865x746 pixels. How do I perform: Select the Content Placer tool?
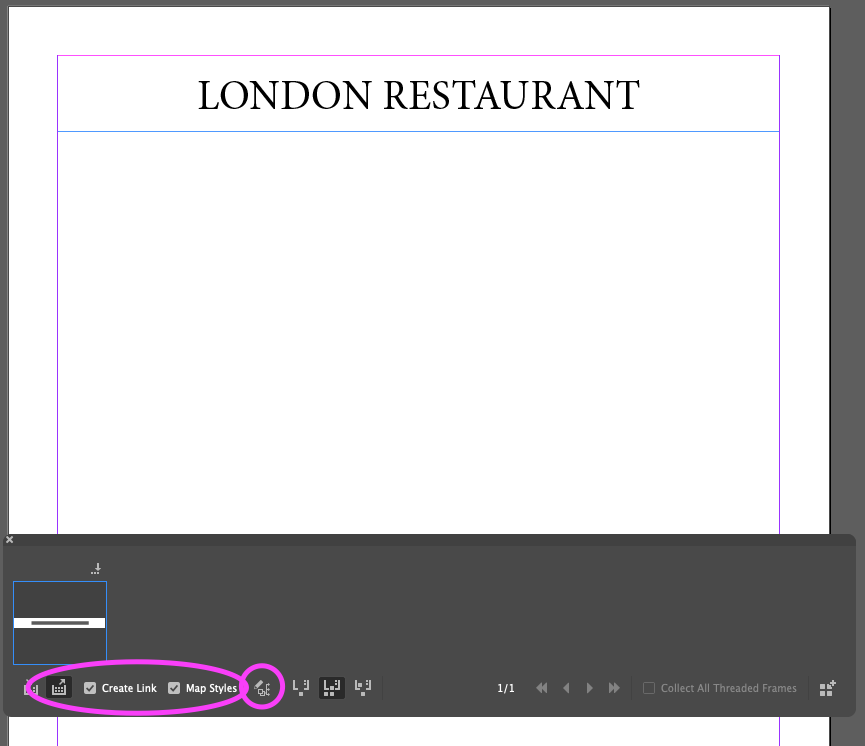(58, 688)
